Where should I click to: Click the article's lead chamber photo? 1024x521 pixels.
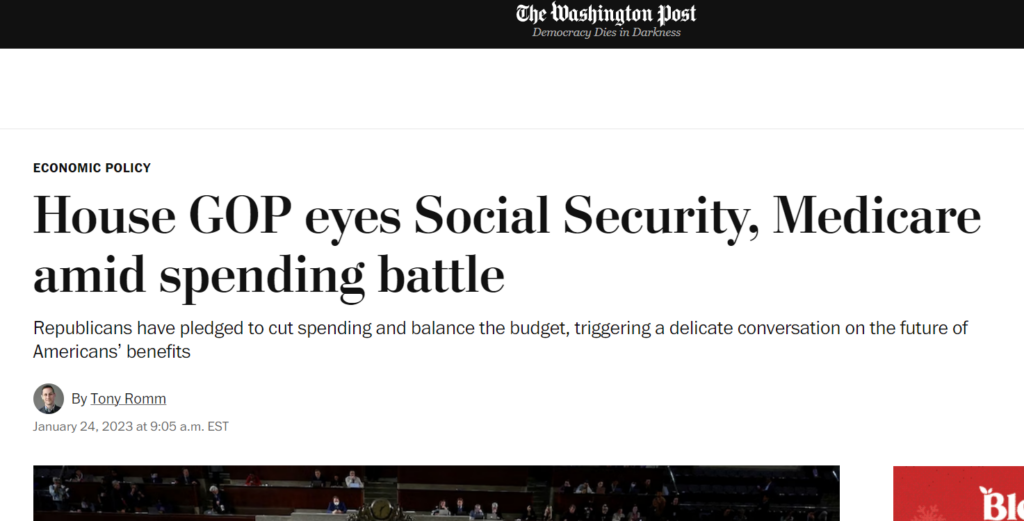click(x=436, y=493)
